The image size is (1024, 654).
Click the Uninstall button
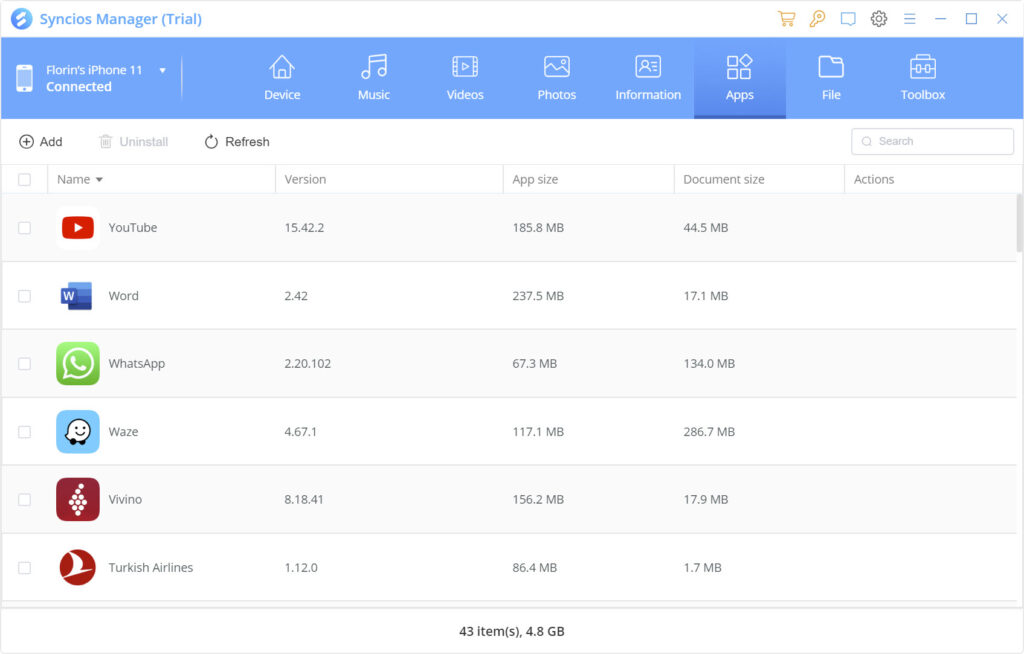(x=133, y=142)
